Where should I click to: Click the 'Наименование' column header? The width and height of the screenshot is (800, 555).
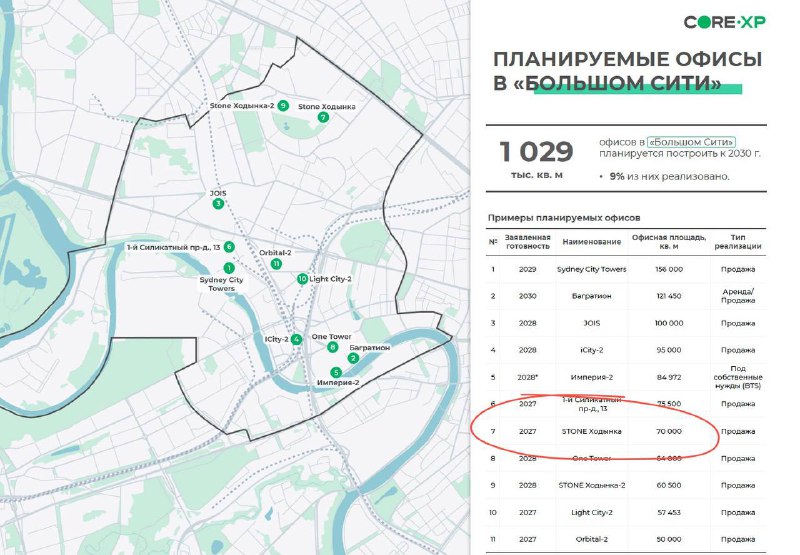(x=591, y=242)
